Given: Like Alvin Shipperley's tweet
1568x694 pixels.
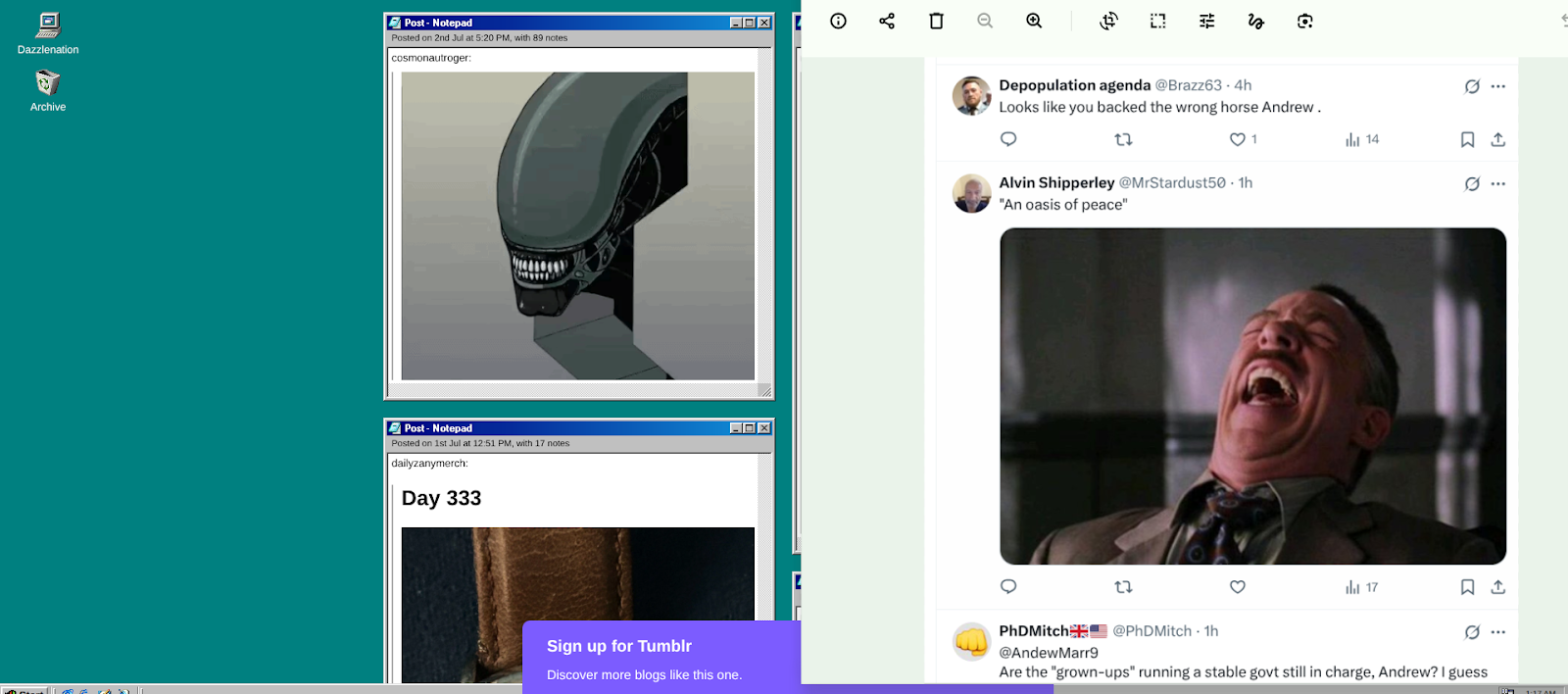Looking at the screenshot, I should click(x=1238, y=586).
